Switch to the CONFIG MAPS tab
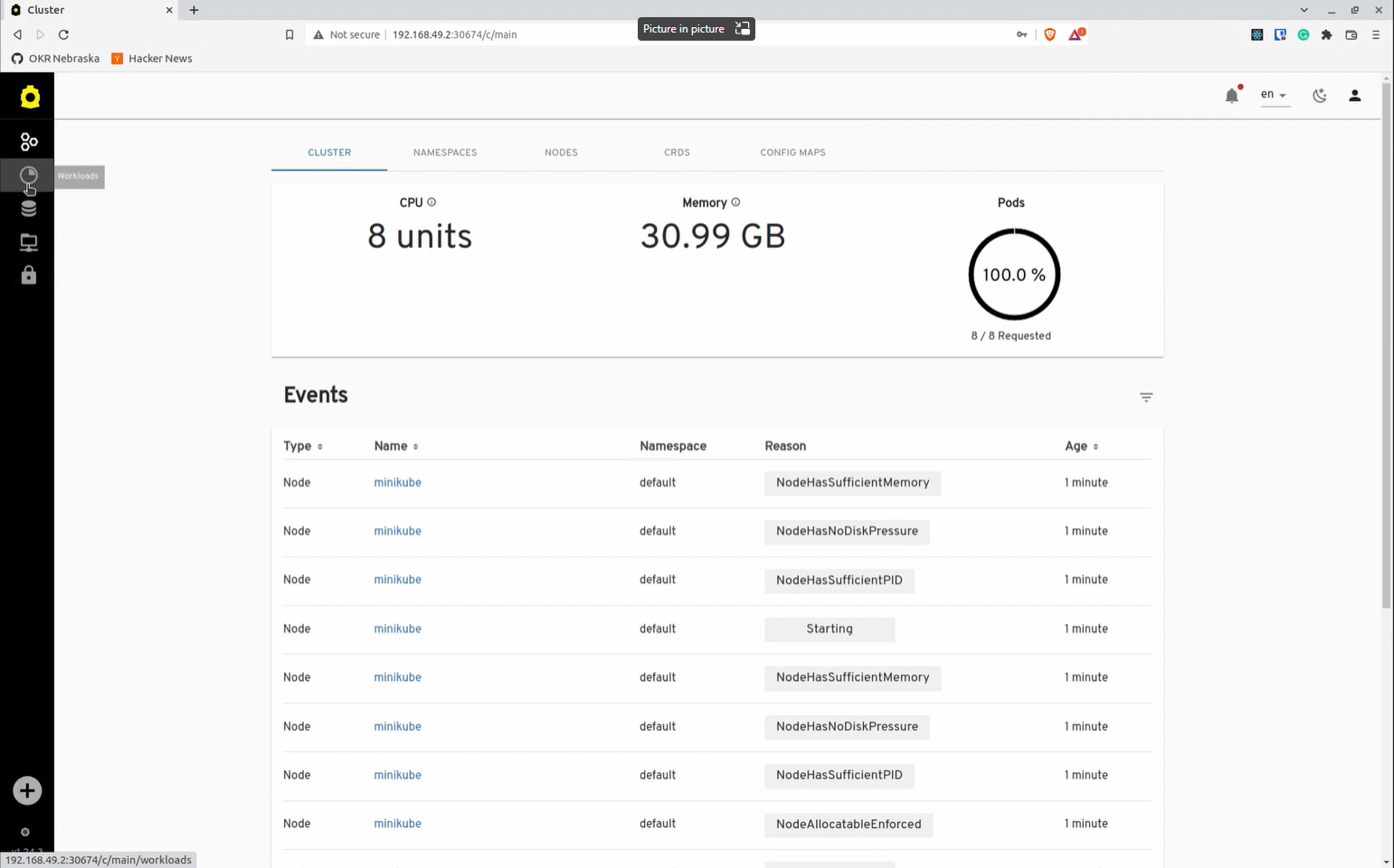Screen dimensions: 1394x868 click(x=792, y=152)
